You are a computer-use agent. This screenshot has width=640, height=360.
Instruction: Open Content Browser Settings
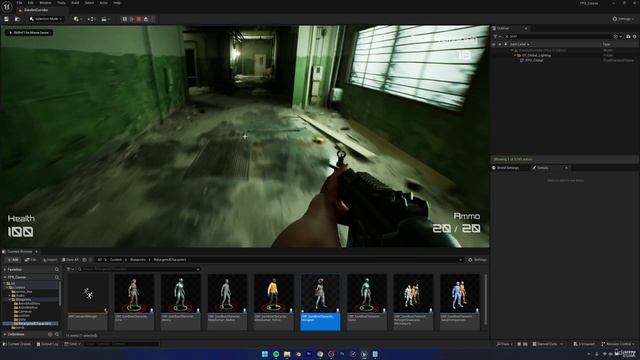point(478,260)
